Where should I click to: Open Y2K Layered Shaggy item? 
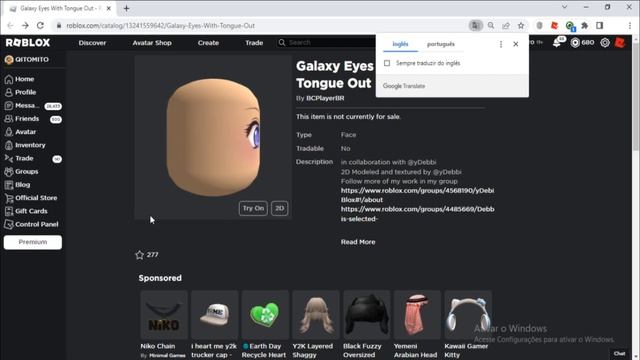(316, 324)
